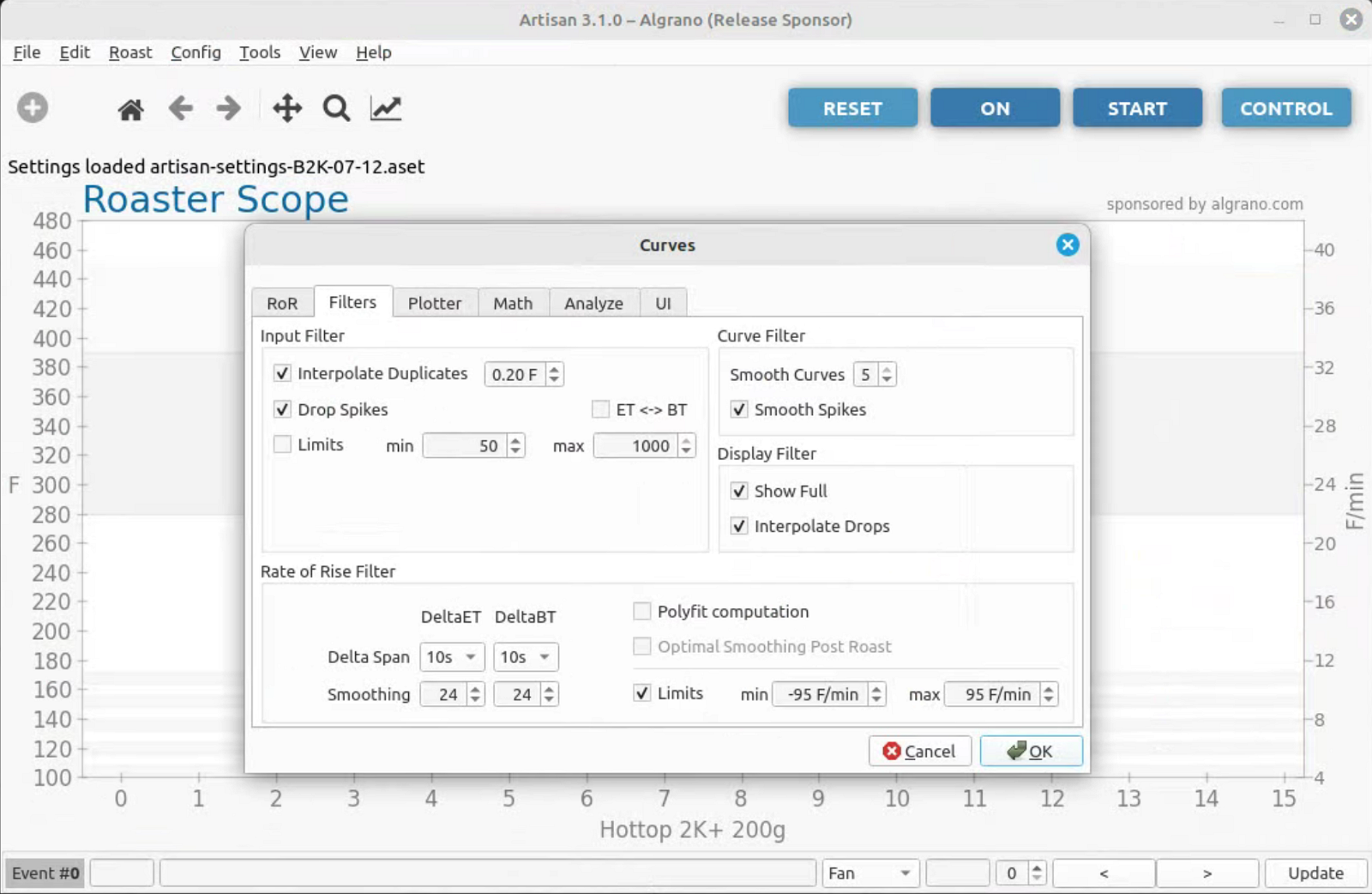Click the START button
The height and width of the screenshot is (894, 1372).
(1137, 108)
